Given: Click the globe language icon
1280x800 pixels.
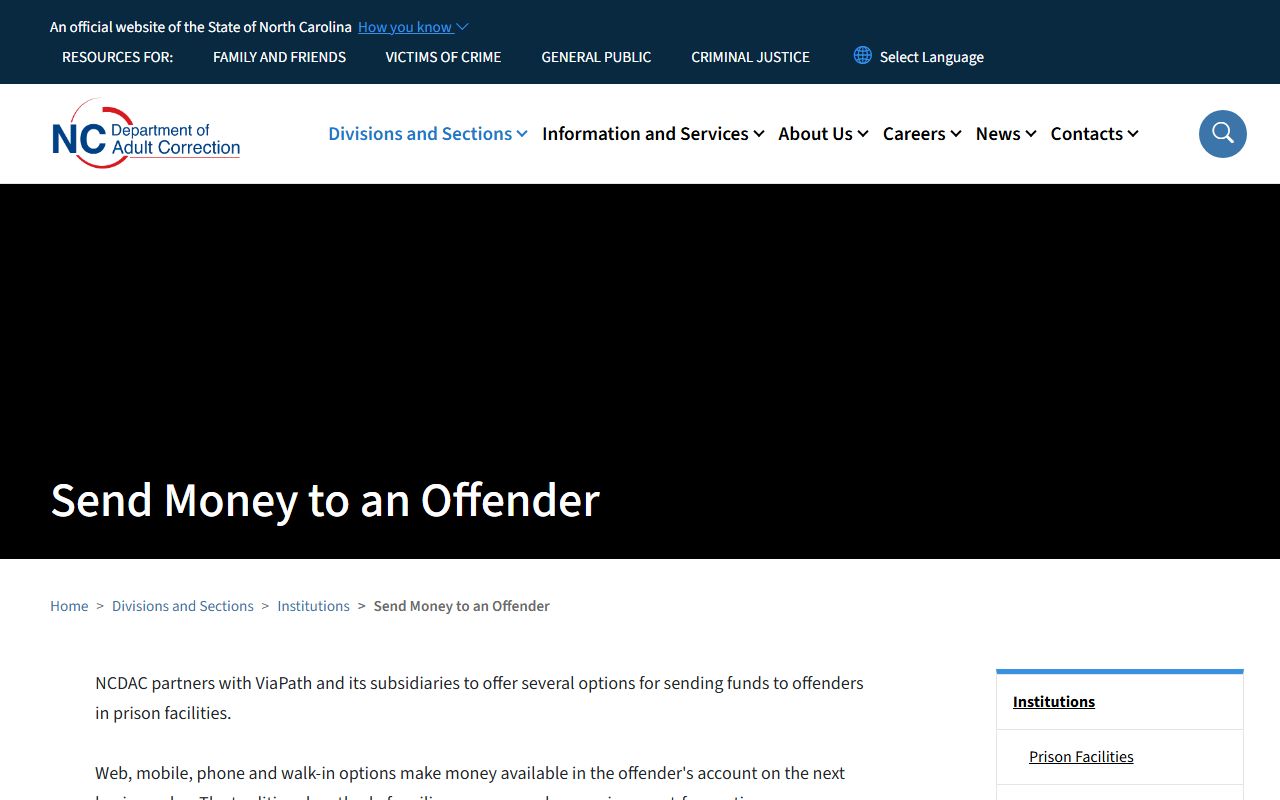Looking at the screenshot, I should click(x=862, y=56).
